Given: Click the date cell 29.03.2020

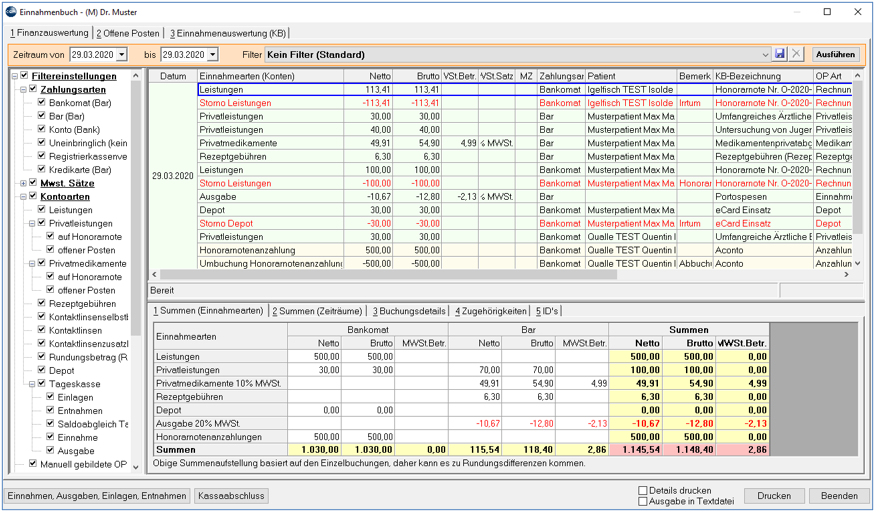Looking at the screenshot, I should pyautogui.click(x=173, y=176).
